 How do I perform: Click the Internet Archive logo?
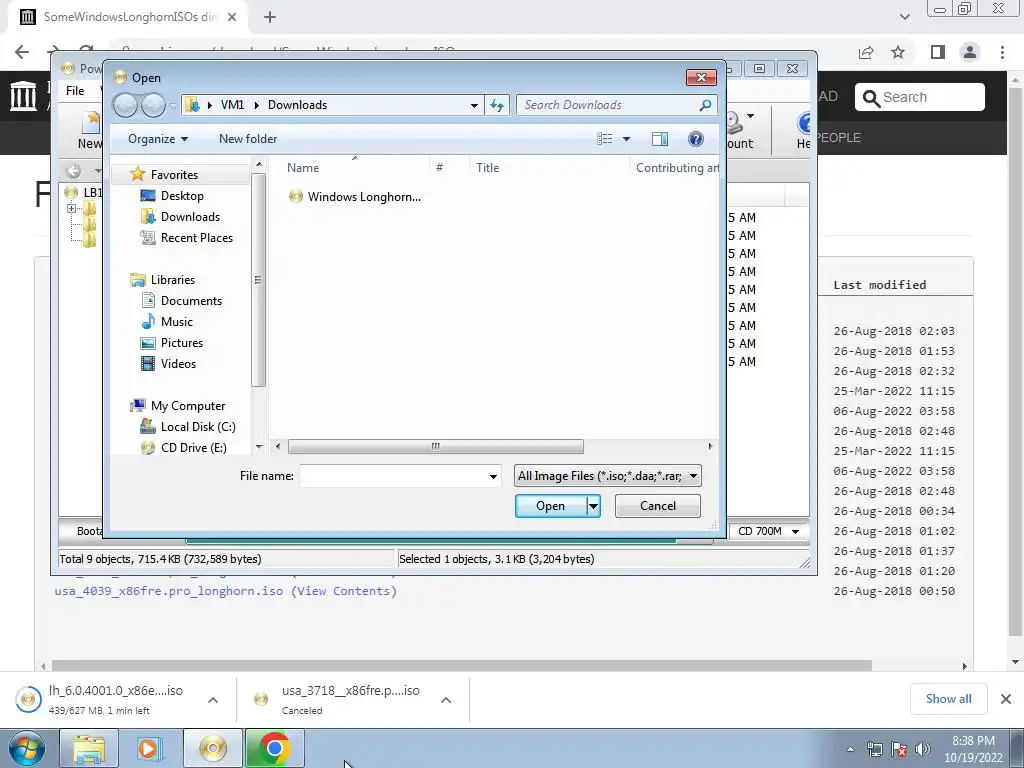[24, 95]
